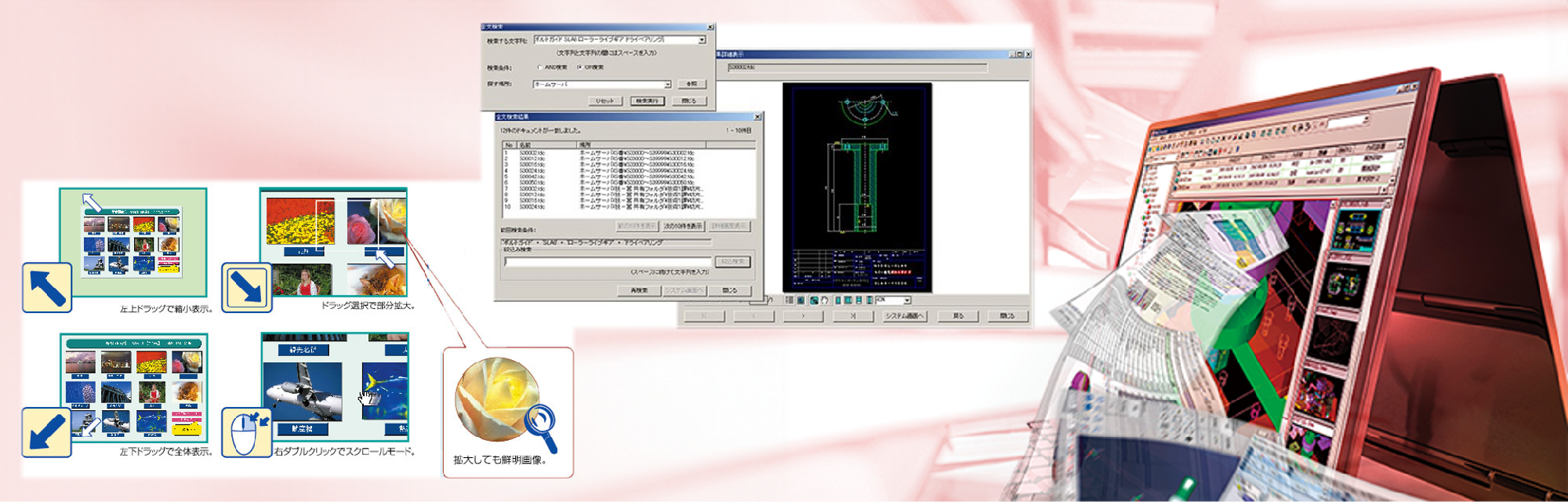Click the last page-layout icon before zoom dropdown
Viewport: 1568px width, 502px height.
tap(869, 300)
